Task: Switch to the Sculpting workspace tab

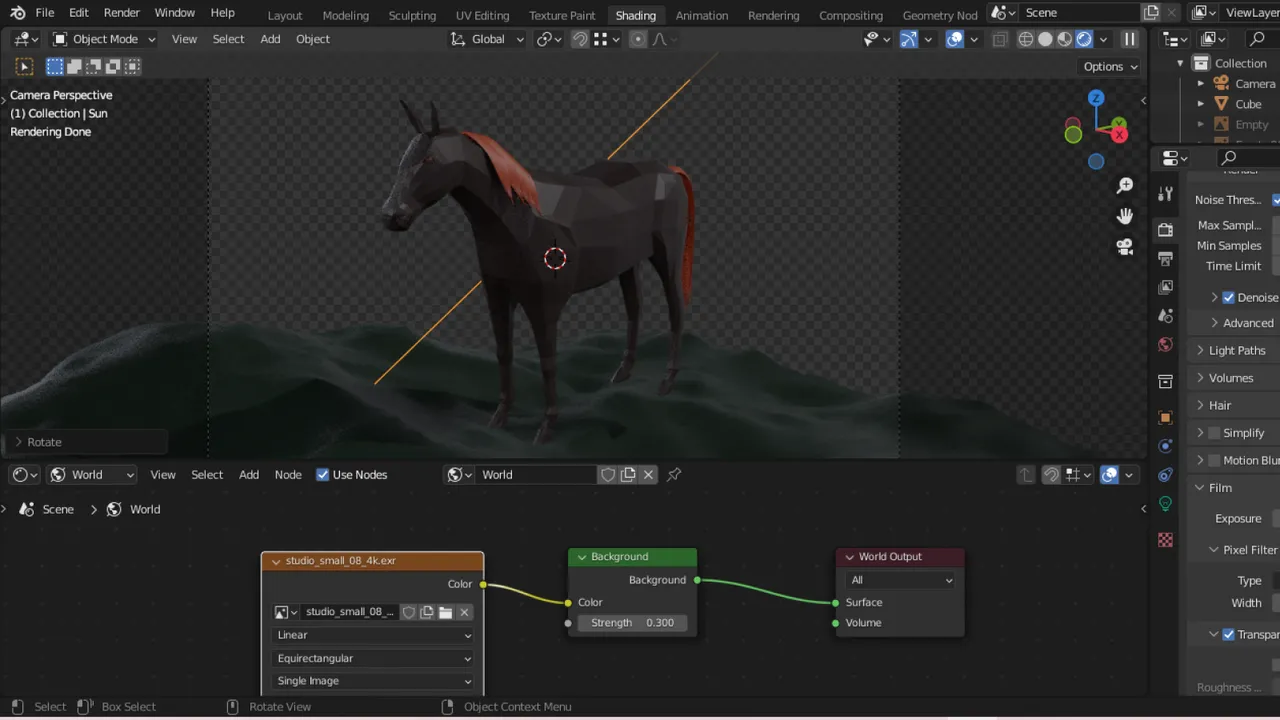Action: pos(412,15)
